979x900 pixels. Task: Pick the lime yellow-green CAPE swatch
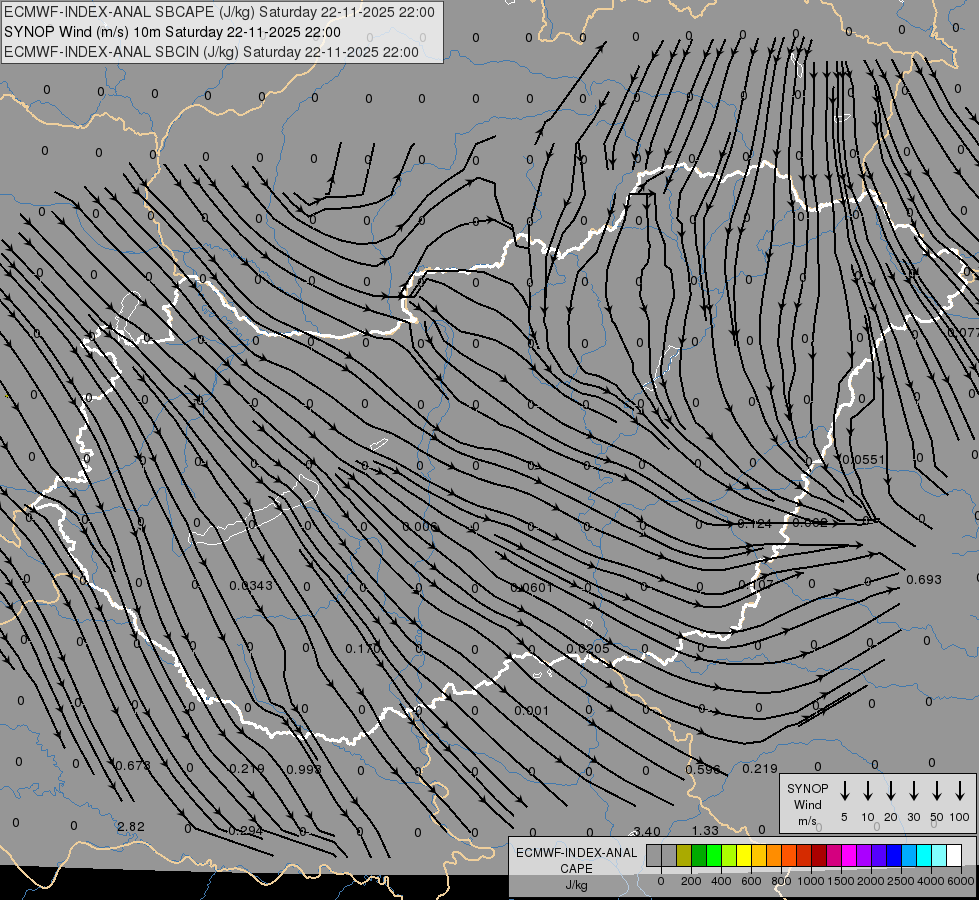pyautogui.click(x=729, y=856)
